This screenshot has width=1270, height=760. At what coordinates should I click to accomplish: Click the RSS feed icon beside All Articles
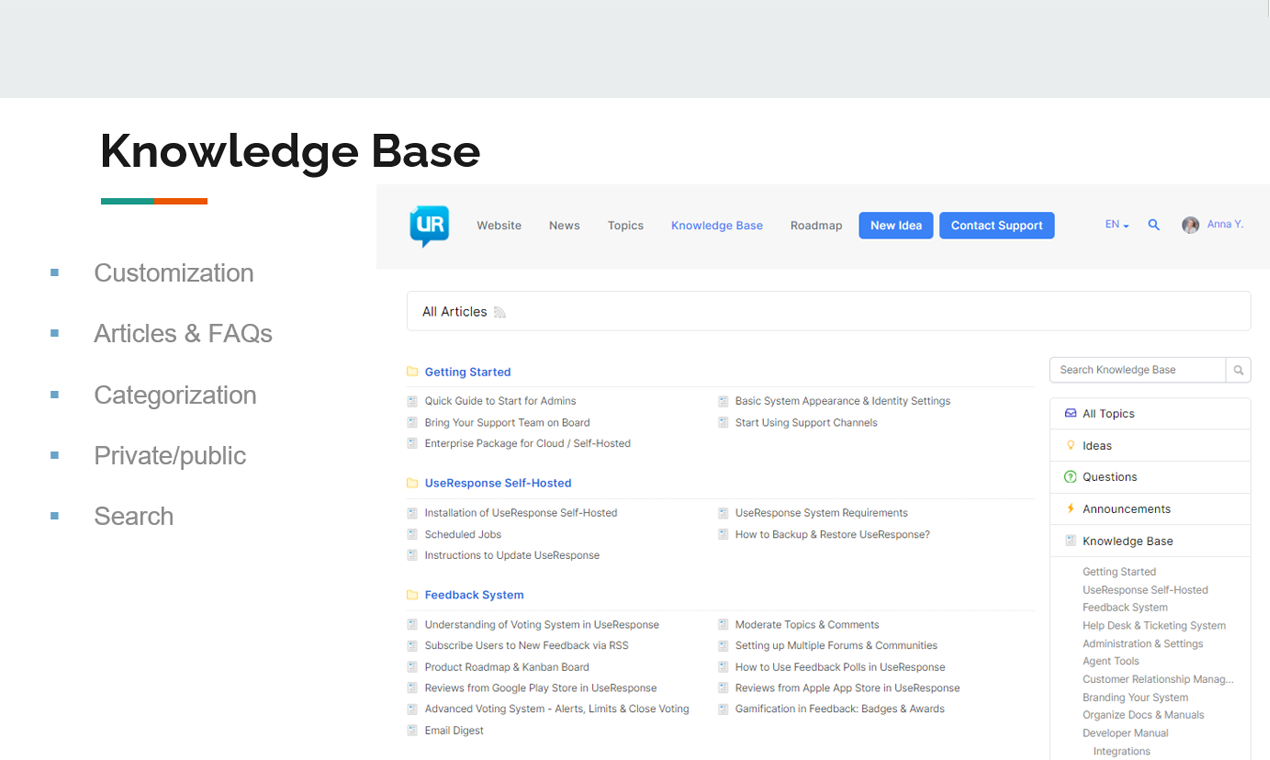pos(500,313)
